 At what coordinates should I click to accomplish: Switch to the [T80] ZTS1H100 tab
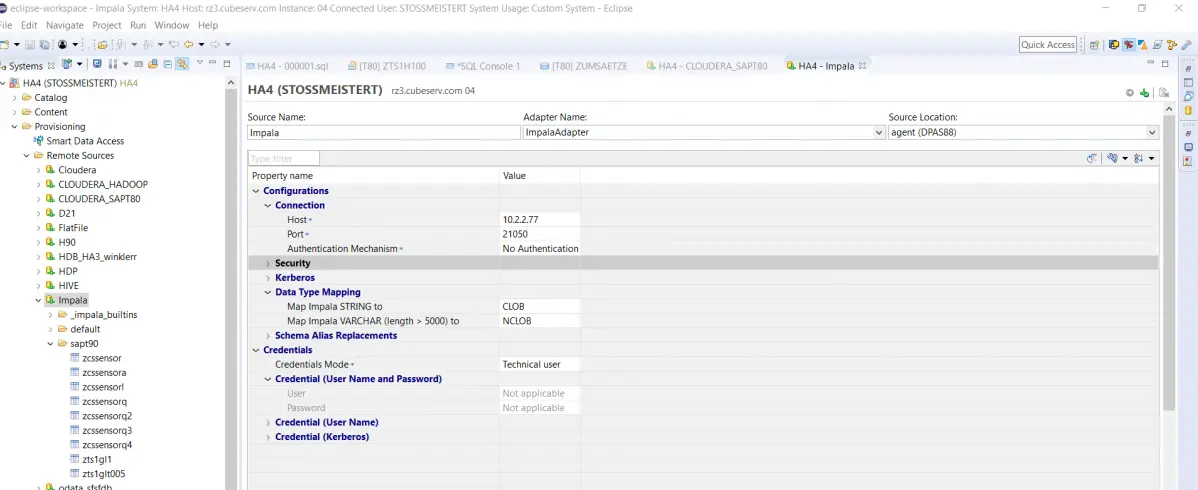[x=387, y=66]
